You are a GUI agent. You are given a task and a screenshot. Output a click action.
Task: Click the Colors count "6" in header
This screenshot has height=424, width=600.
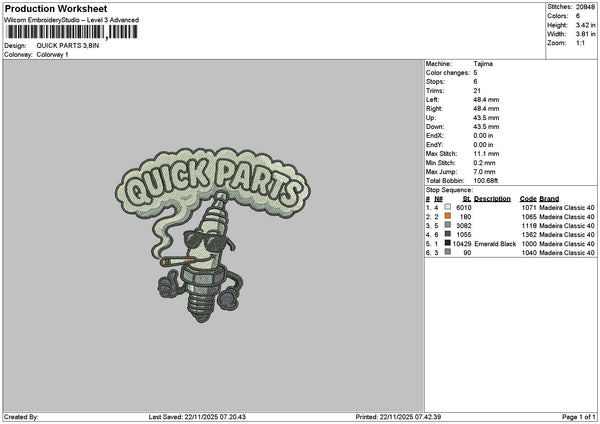click(578, 16)
